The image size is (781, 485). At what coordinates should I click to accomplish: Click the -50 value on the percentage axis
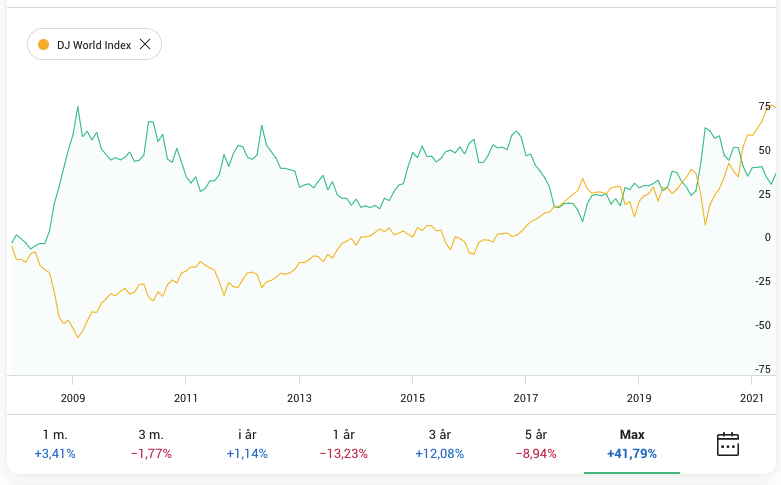[762, 326]
